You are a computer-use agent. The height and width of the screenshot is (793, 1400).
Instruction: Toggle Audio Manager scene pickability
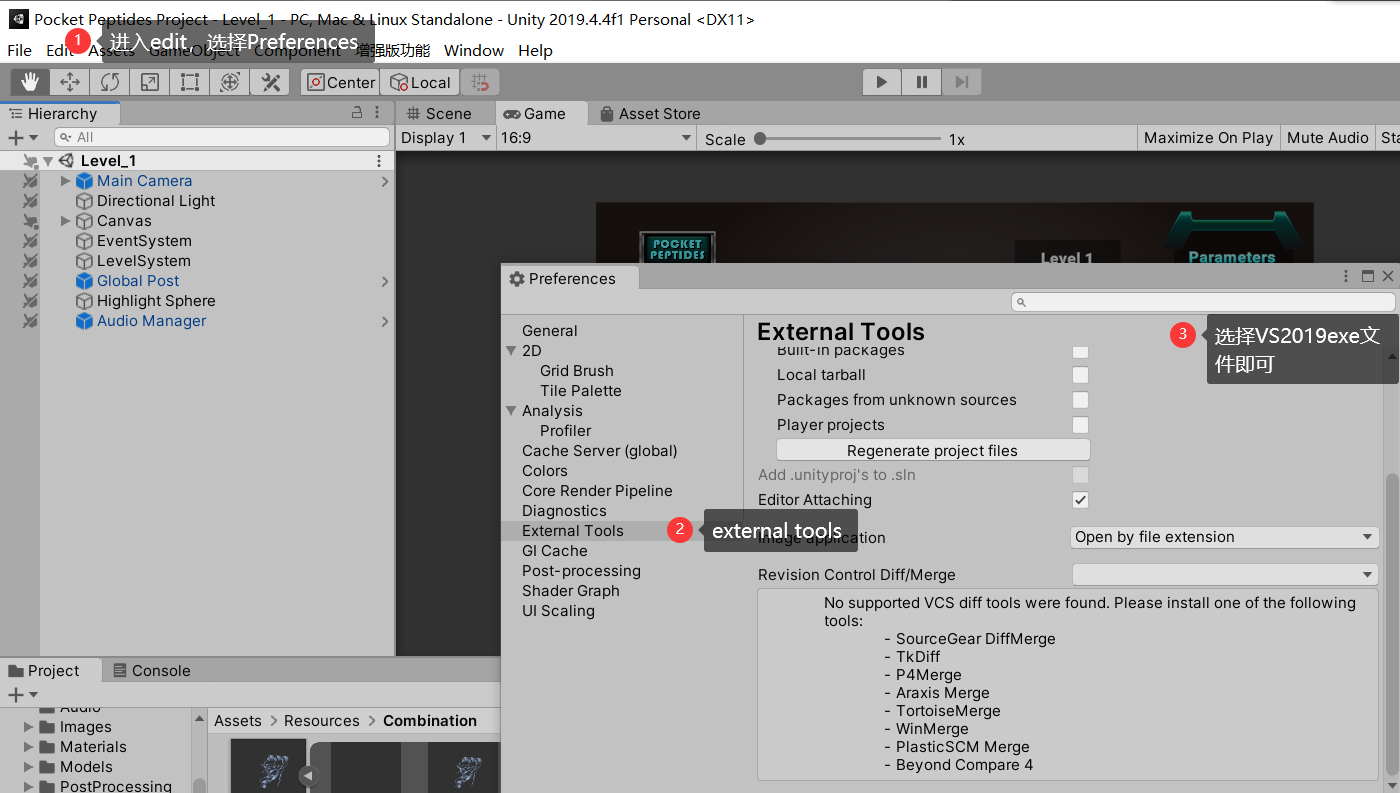[x=30, y=321]
